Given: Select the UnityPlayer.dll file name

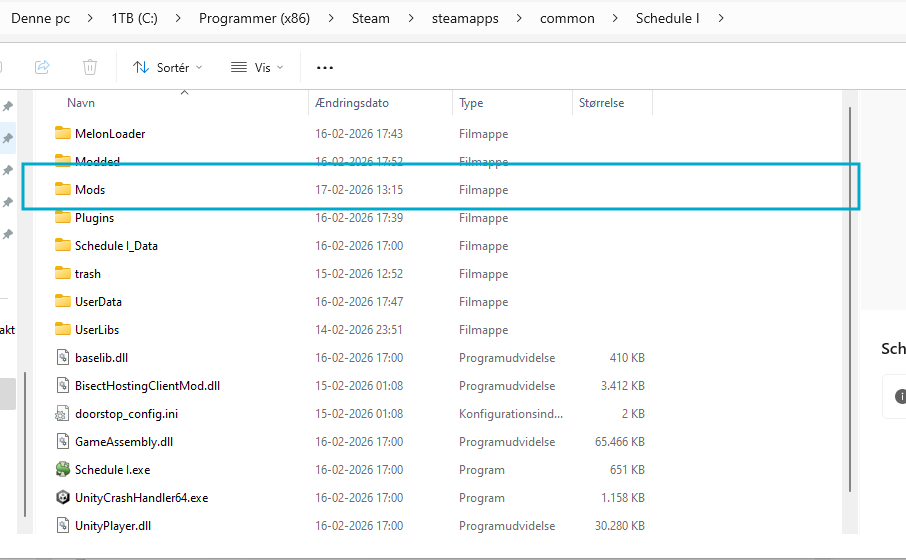Looking at the screenshot, I should [113, 526].
